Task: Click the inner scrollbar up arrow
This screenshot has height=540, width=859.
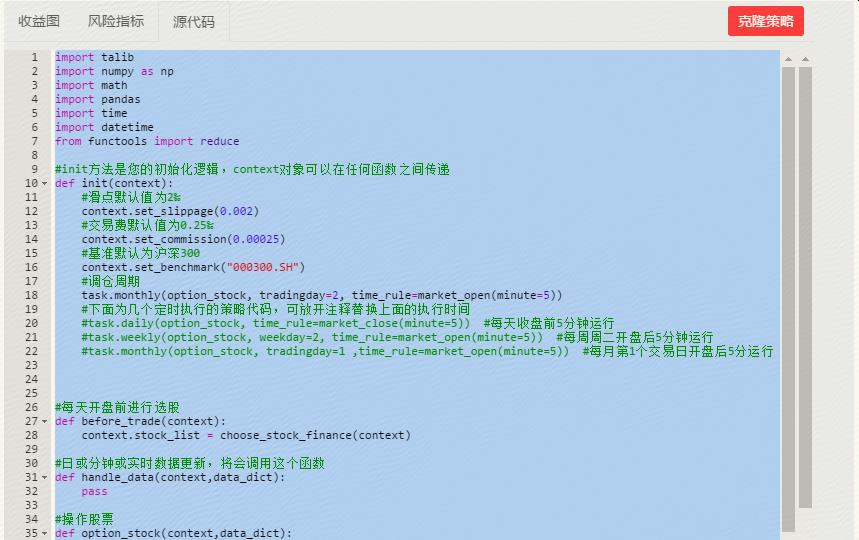Action: [x=788, y=59]
